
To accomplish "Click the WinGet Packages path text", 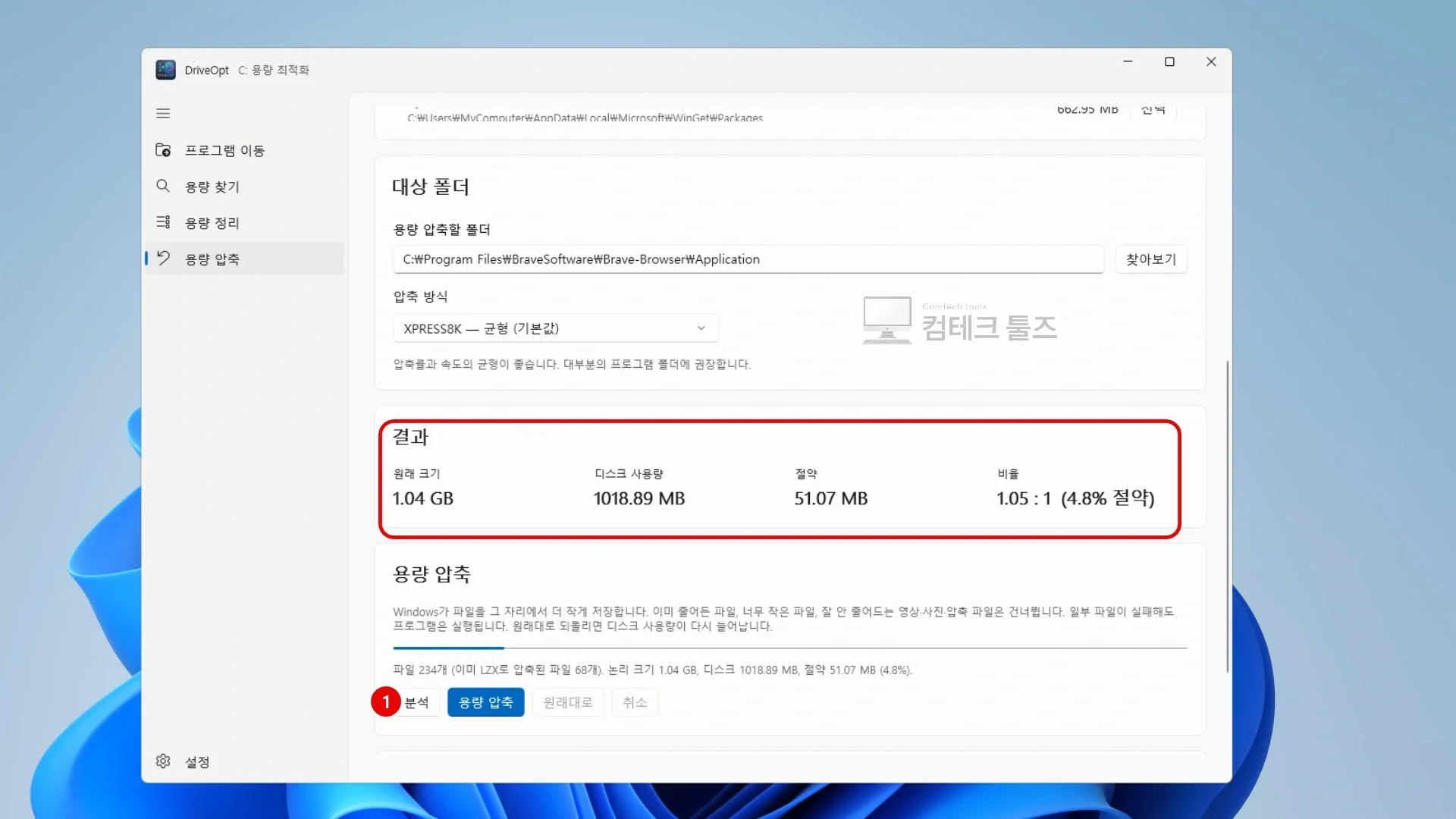I will (x=585, y=118).
